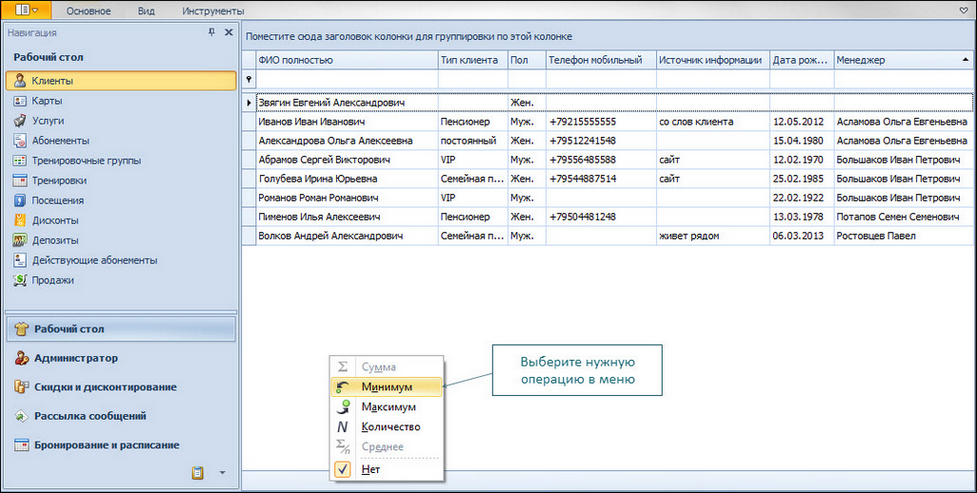Open the Основное tab
977x493 pixels.
88,11
